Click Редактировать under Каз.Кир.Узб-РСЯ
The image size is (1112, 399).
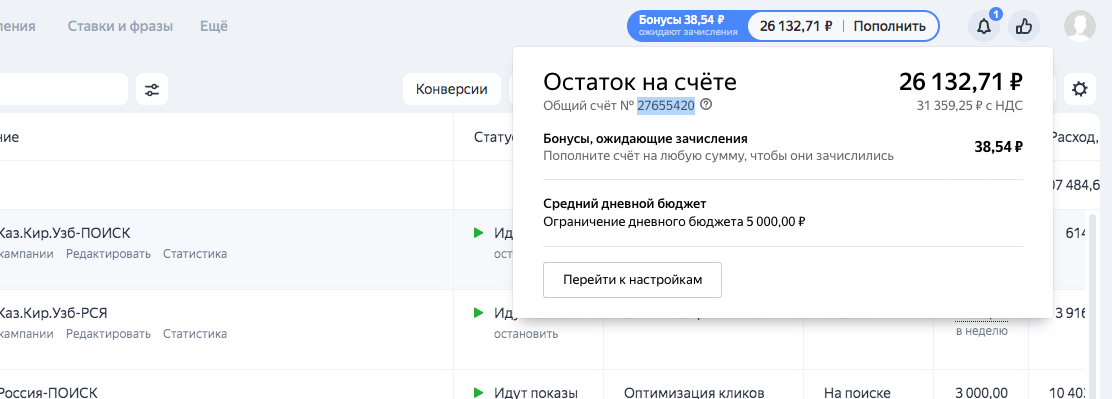pos(109,333)
